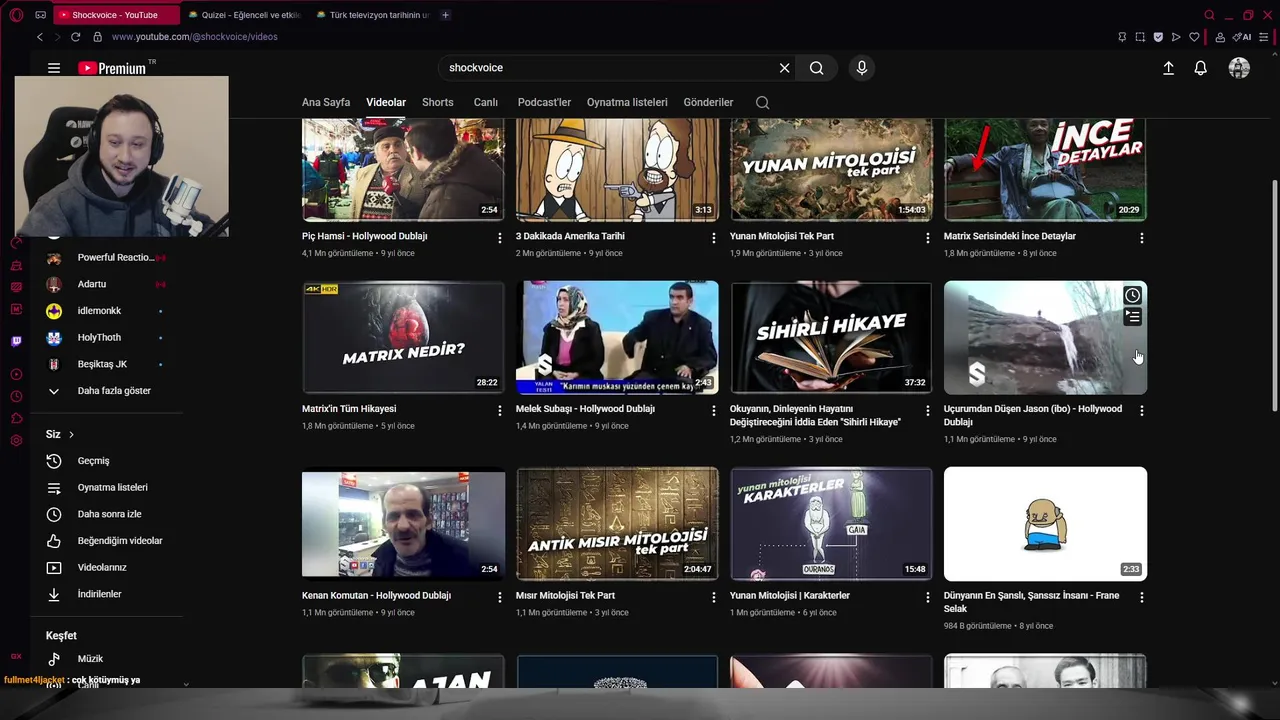Open options for Yunan Mitolojisi Tek Part
Viewport: 1280px width, 720px height.
(928, 238)
